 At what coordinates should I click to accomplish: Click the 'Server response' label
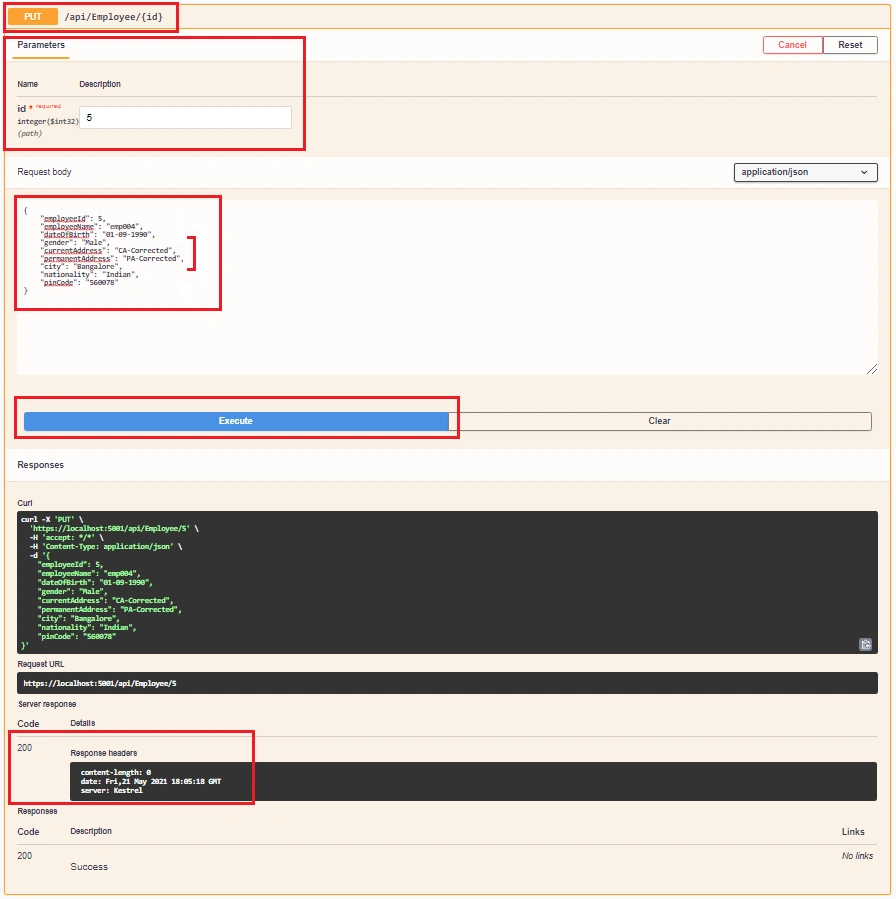(x=46, y=704)
